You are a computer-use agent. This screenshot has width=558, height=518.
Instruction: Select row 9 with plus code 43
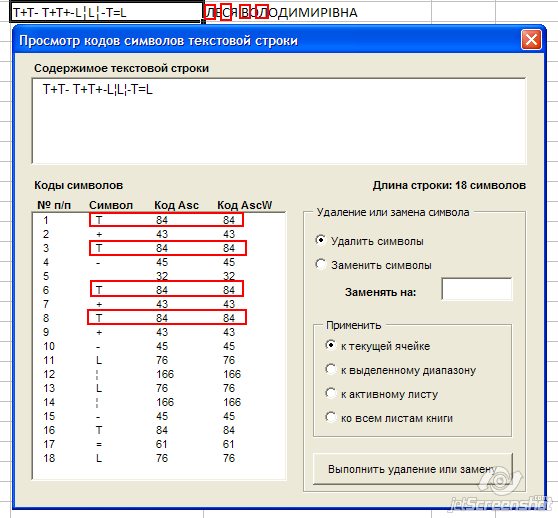(159, 332)
